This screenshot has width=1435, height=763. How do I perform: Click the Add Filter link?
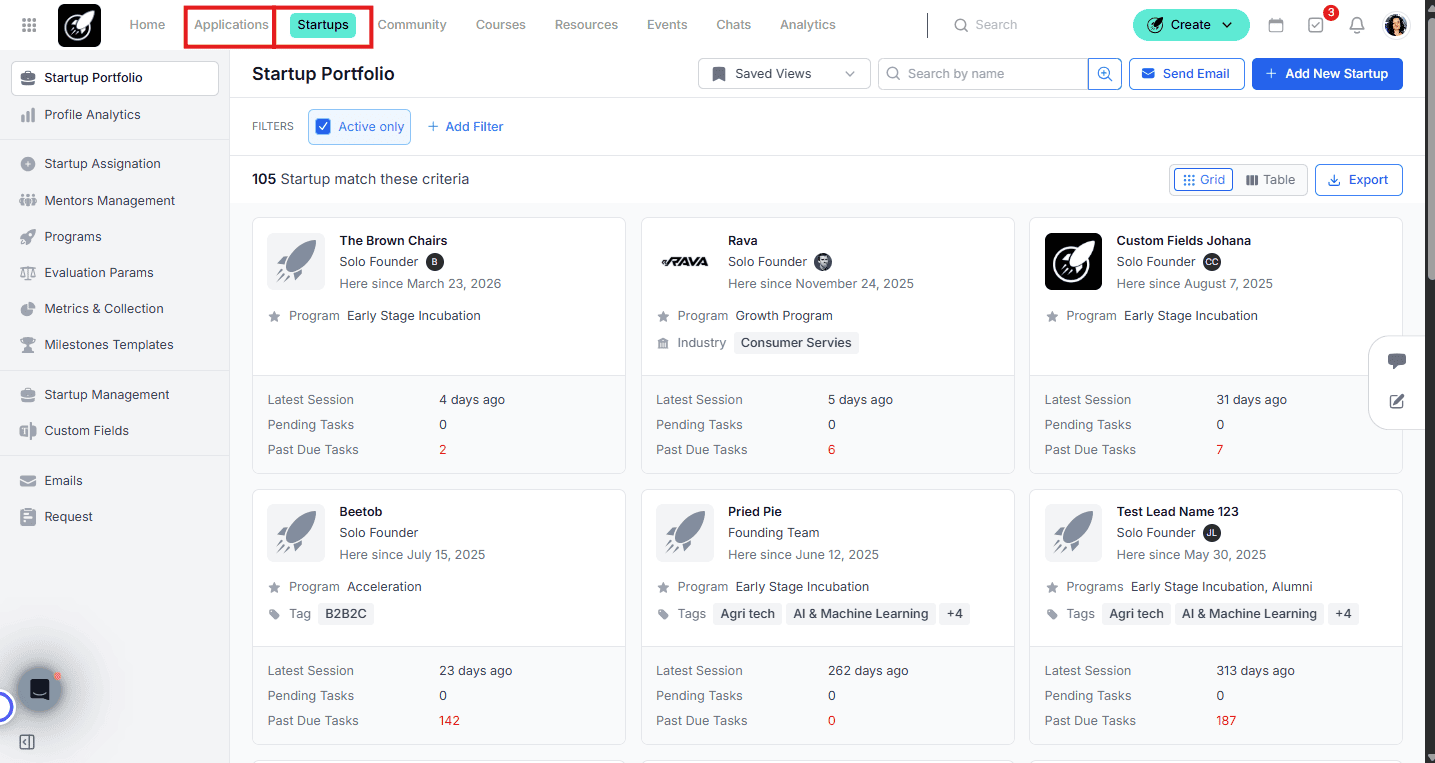(x=465, y=127)
